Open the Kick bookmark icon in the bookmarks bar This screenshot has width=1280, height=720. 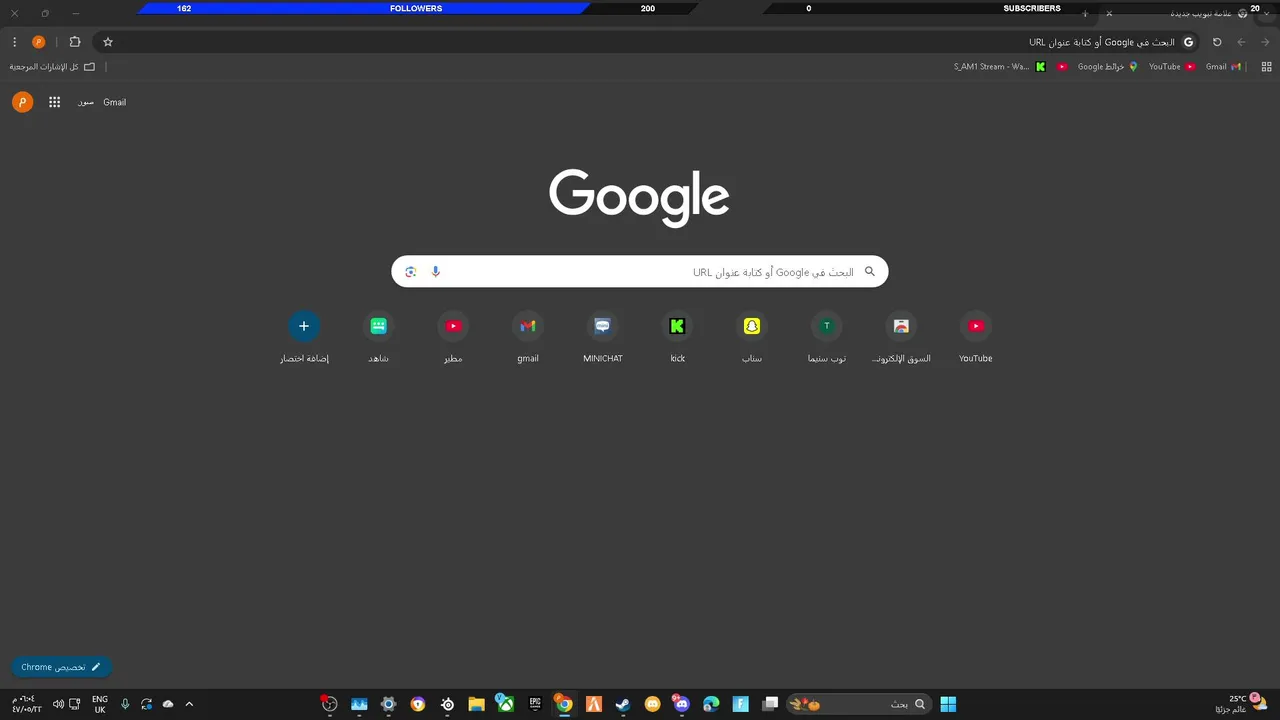pos(1041,67)
